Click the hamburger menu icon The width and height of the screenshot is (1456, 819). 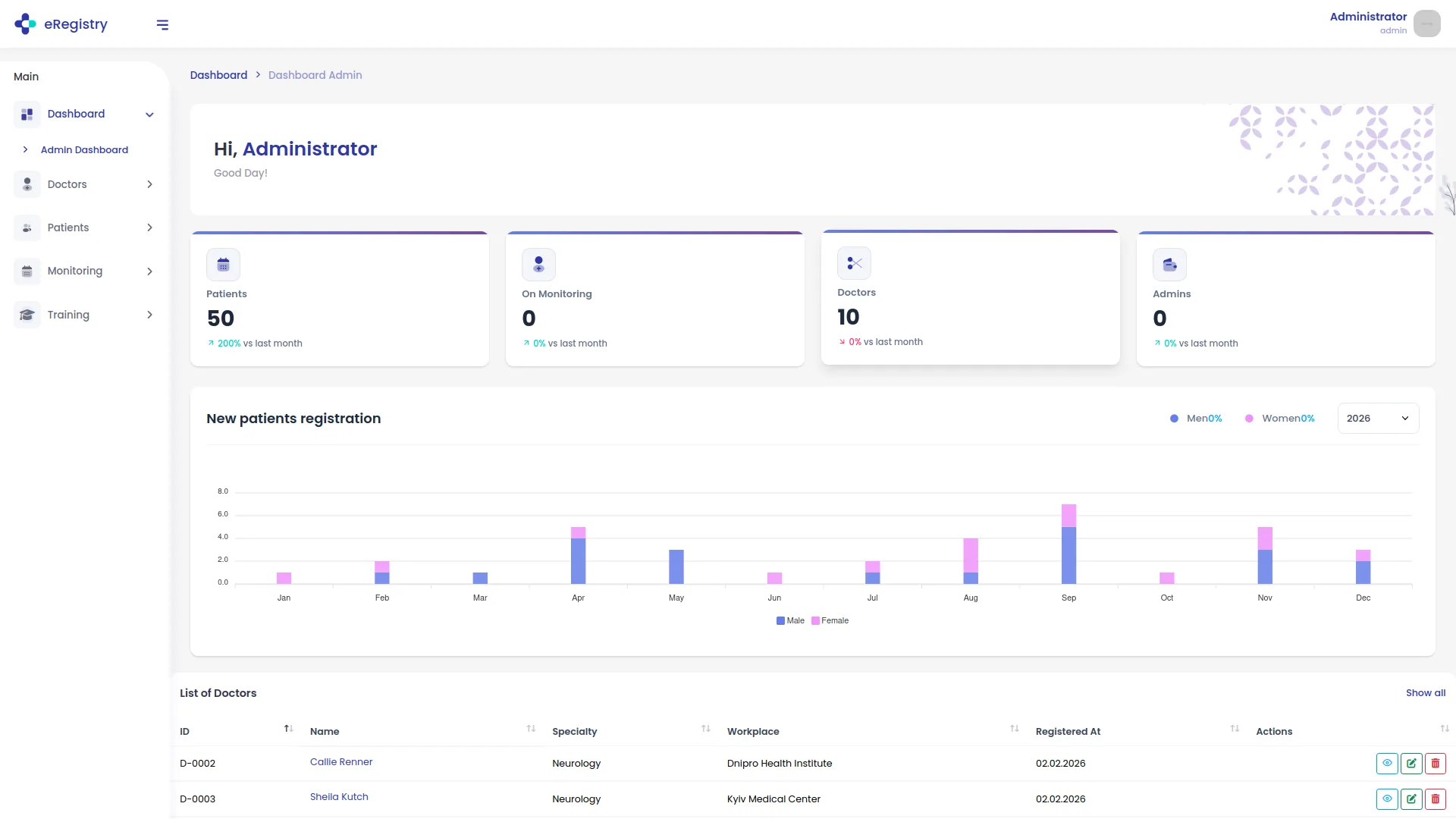(162, 24)
